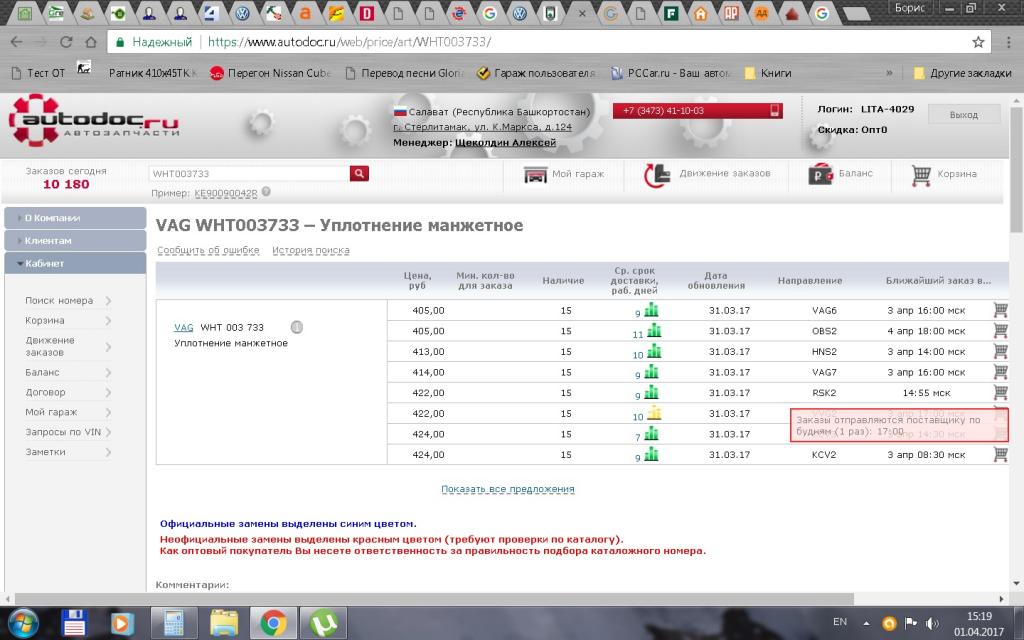Viewport: 1024px width, 640px height.
Task: Click the part number search field
Action: [249, 173]
